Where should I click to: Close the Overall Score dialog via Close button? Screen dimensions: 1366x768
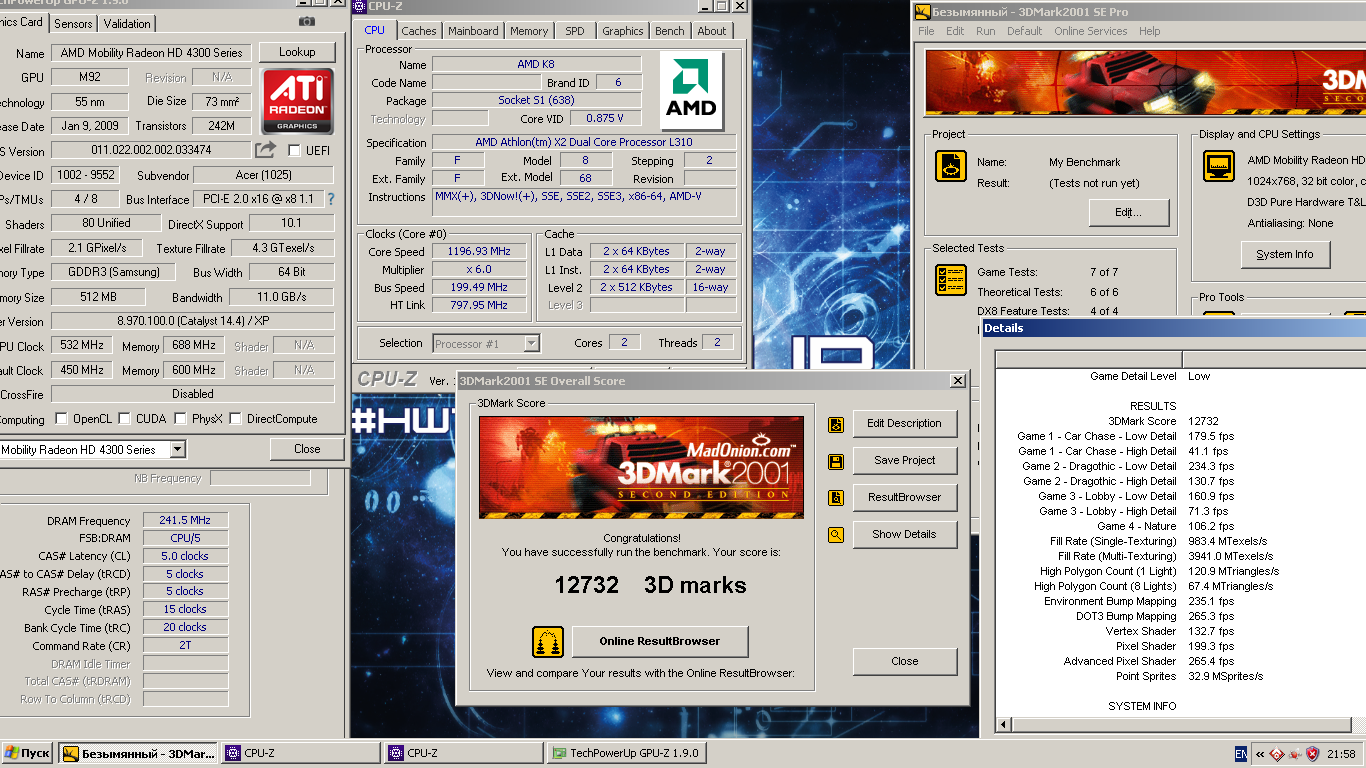(x=905, y=662)
